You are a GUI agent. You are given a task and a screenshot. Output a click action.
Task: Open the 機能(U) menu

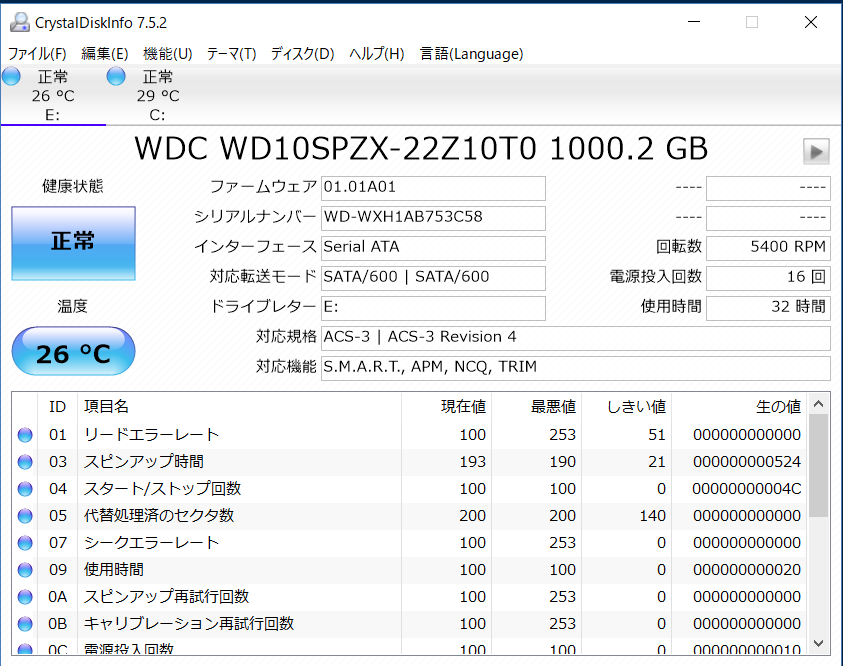coord(167,54)
